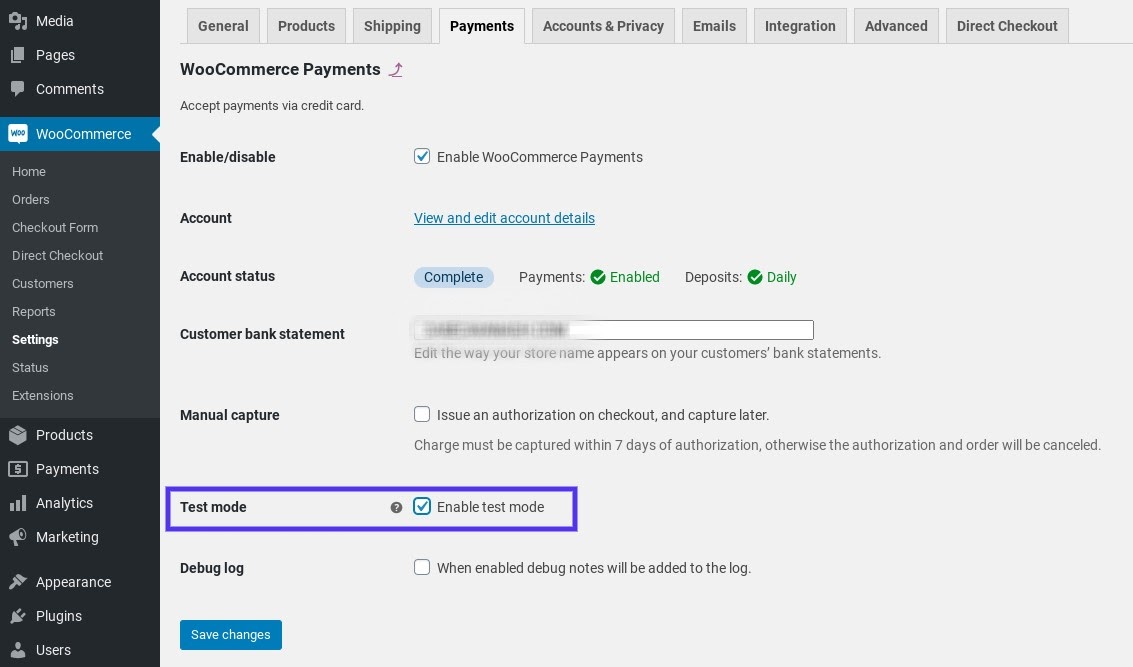The width and height of the screenshot is (1133, 667).
Task: Open the Accounts & Privacy tab
Action: click(x=603, y=26)
